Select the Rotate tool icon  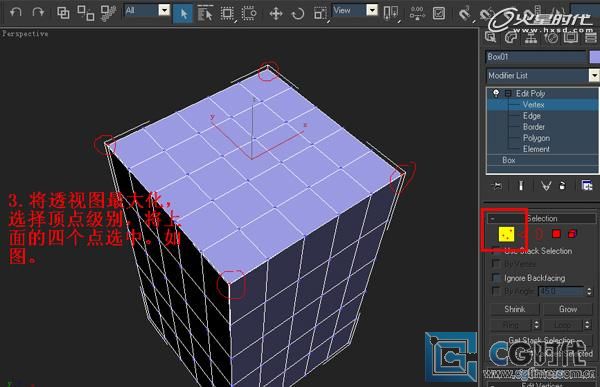tap(298, 14)
